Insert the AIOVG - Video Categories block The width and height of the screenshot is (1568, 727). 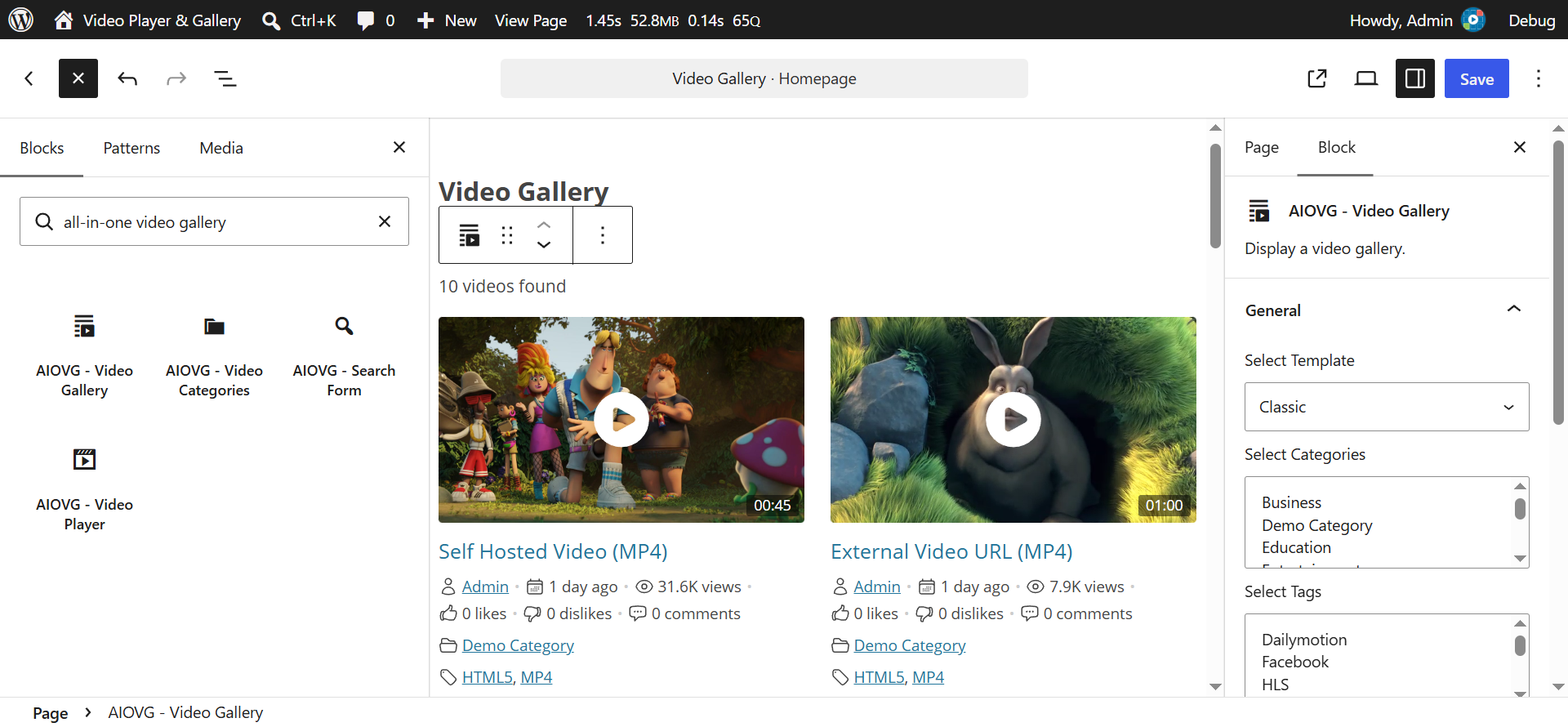[214, 355]
